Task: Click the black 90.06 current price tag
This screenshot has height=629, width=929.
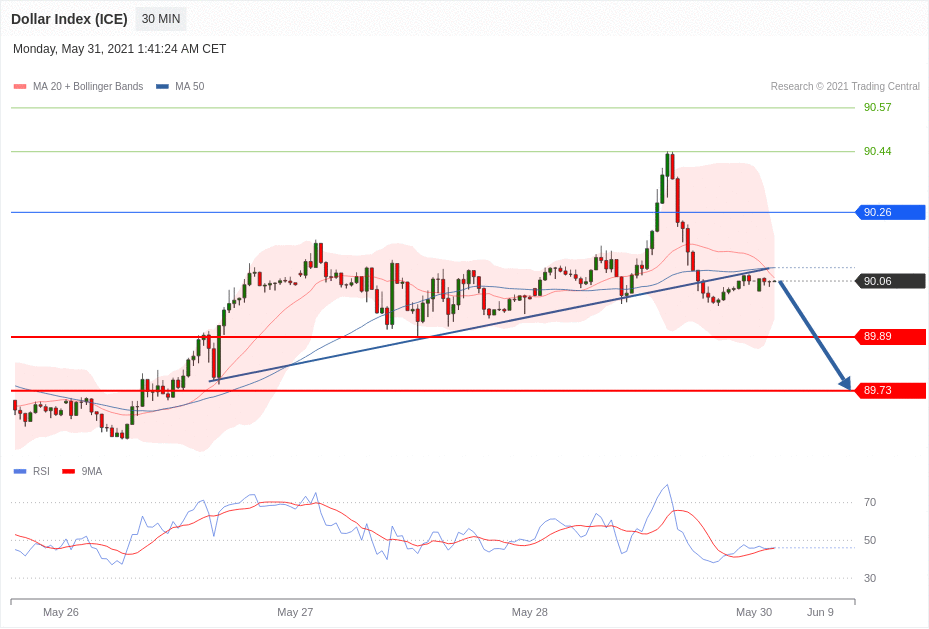Action: click(x=890, y=281)
